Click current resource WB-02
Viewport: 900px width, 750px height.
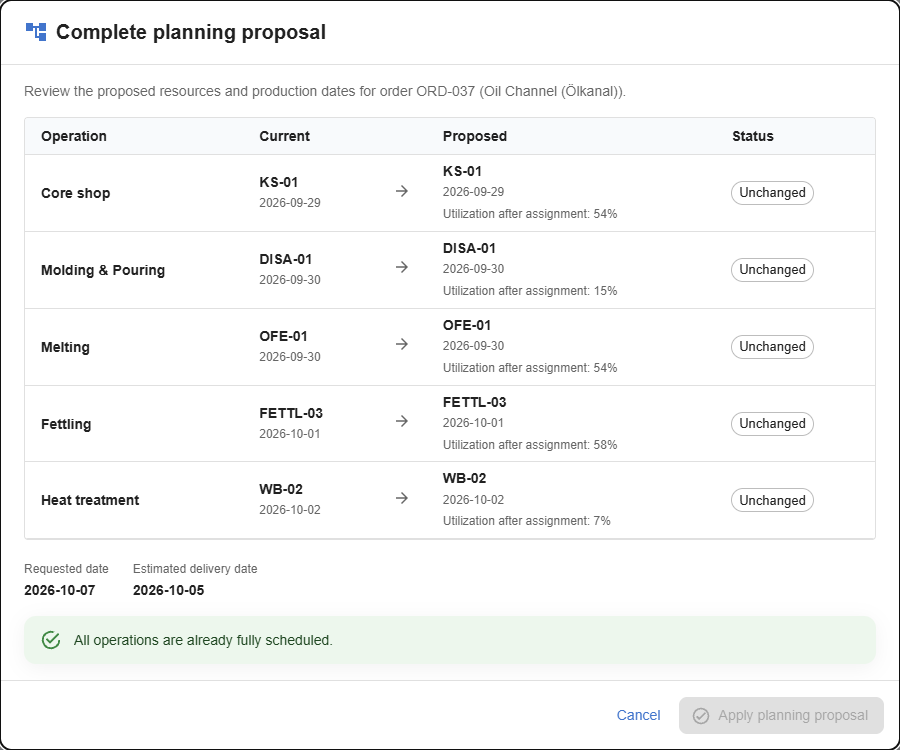click(x=281, y=489)
